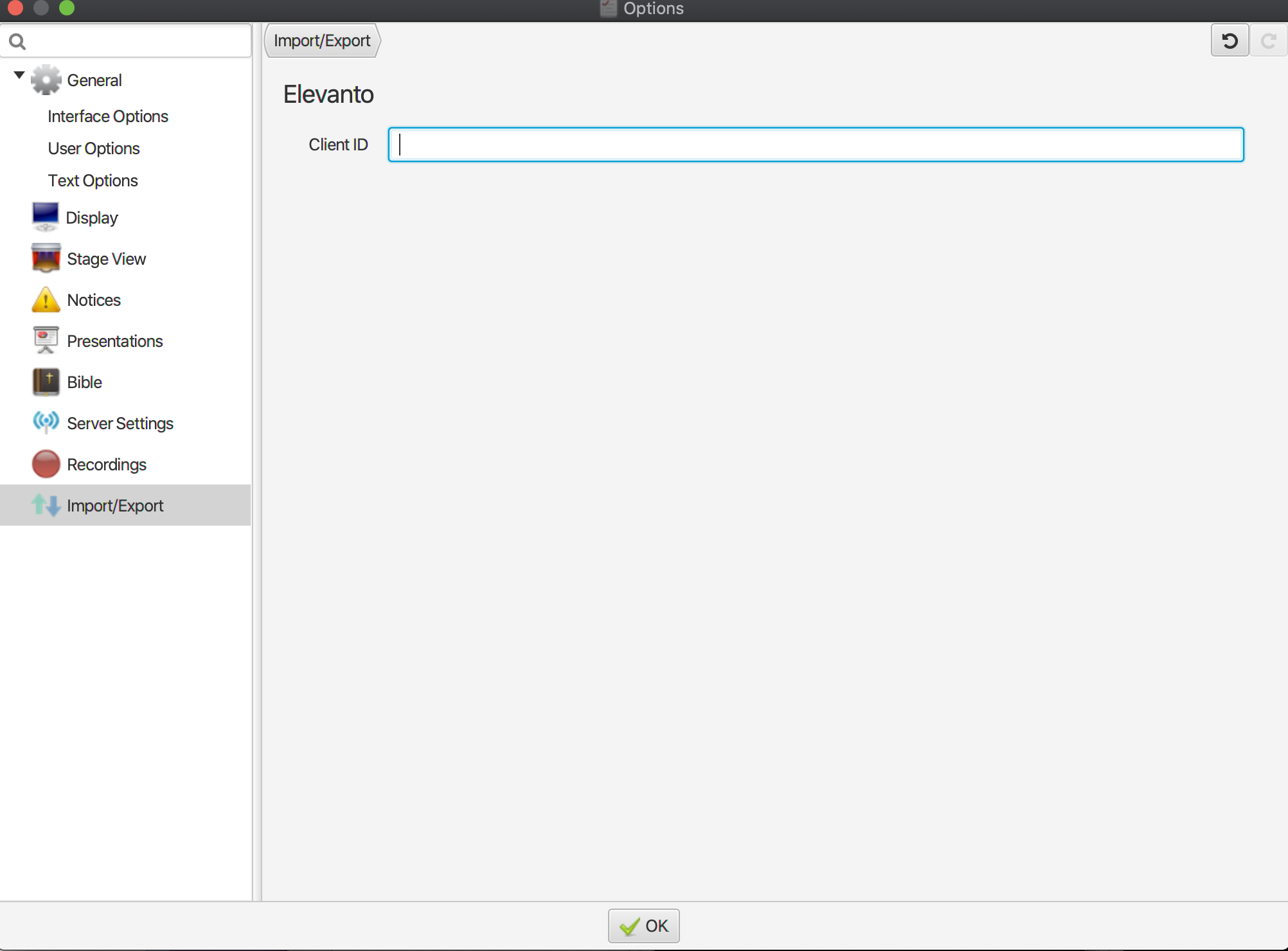Open Notices via the warning triangle icon

tap(46, 299)
